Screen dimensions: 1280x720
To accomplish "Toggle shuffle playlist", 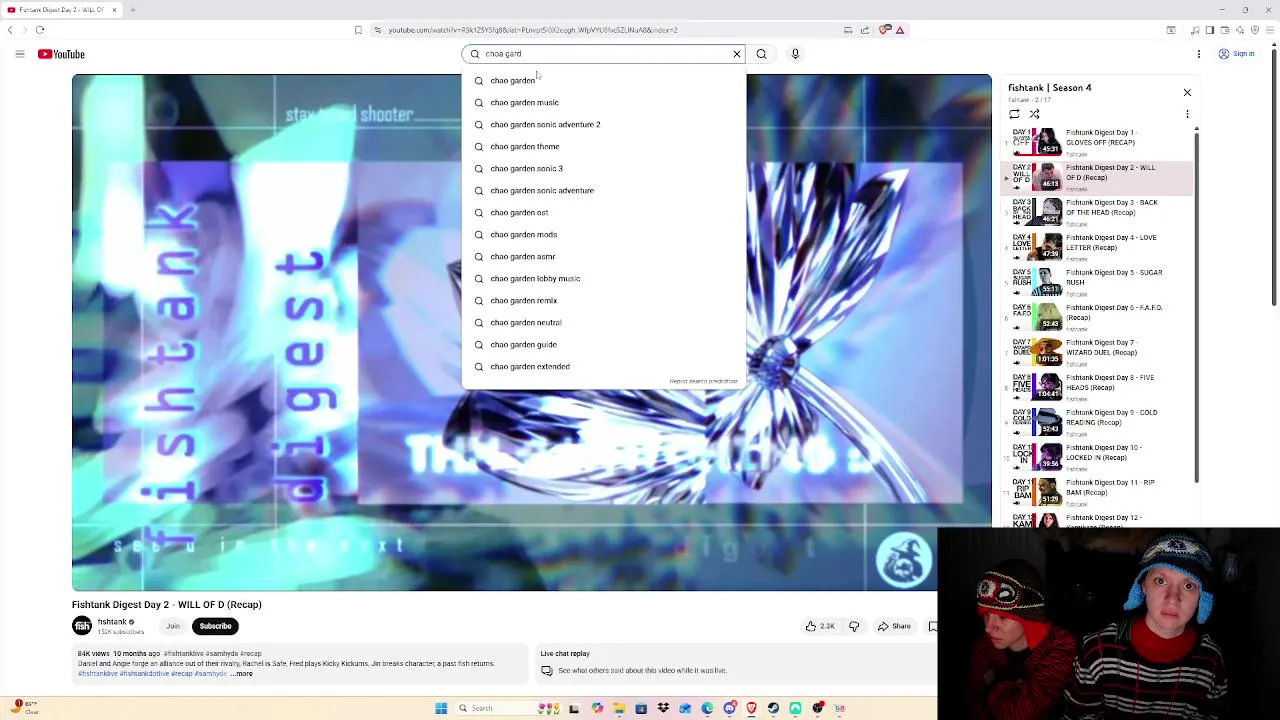I will click(x=1034, y=114).
